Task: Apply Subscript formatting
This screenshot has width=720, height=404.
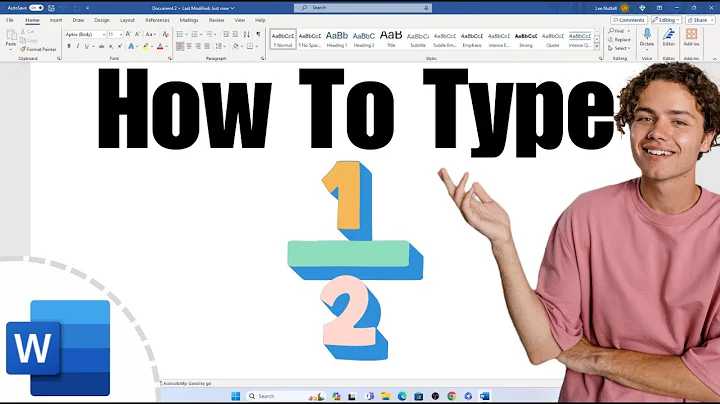Action: point(111,46)
